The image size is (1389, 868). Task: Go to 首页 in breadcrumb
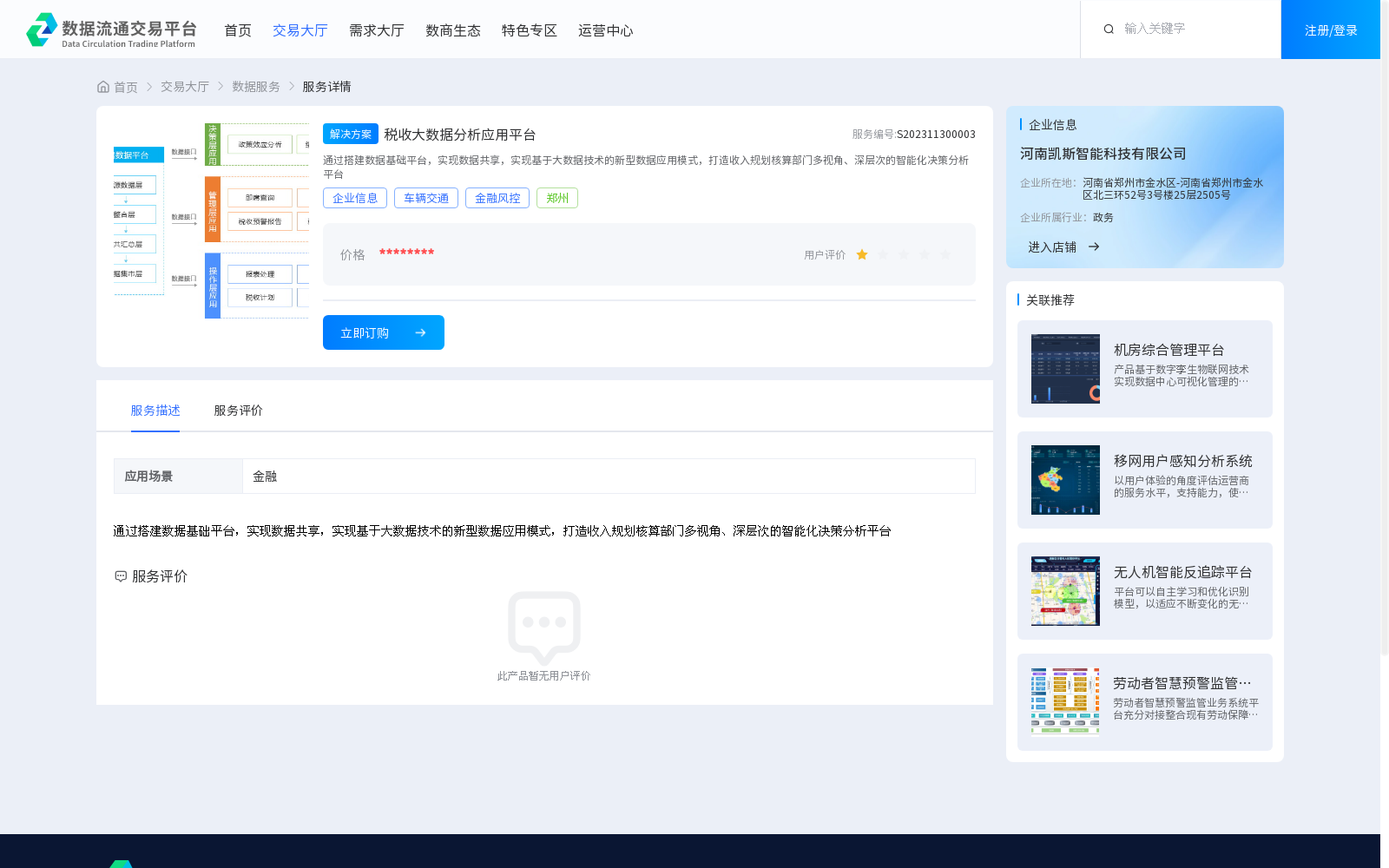click(126, 87)
